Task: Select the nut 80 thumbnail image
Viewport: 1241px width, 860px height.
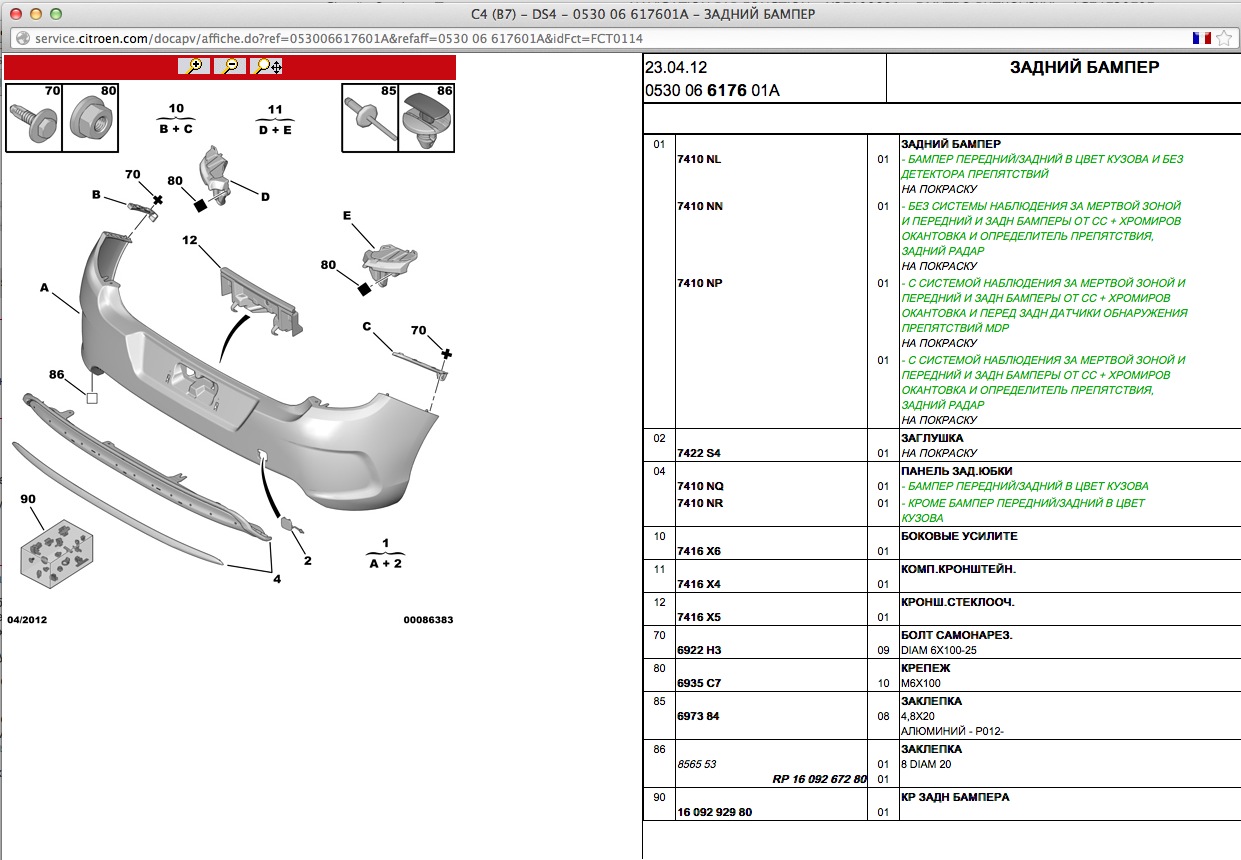Action: click(90, 117)
